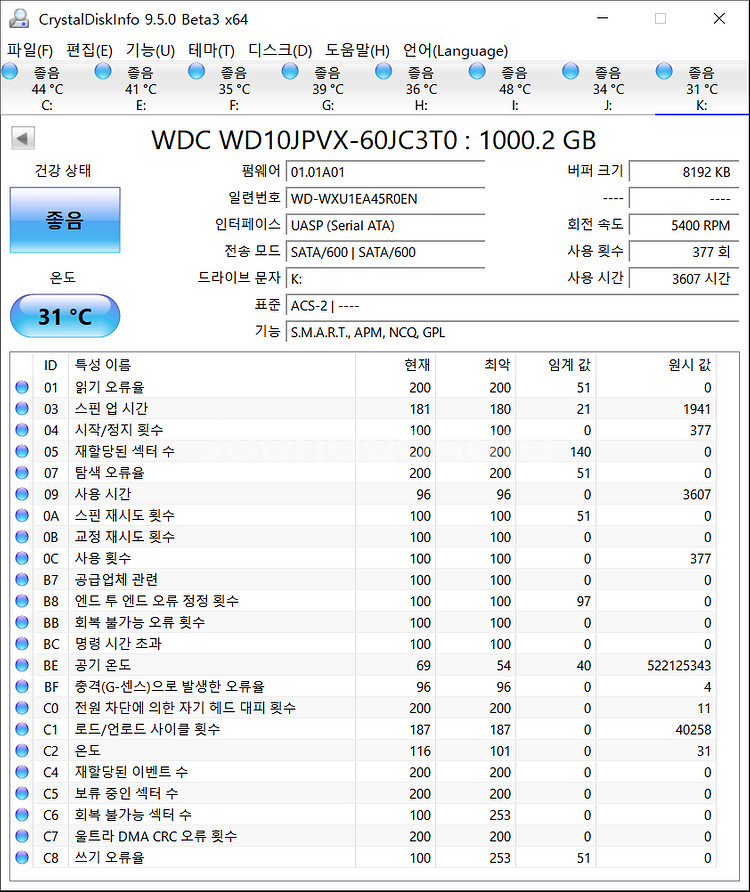Click raw value 522125343
750x892 pixels.
point(679,665)
